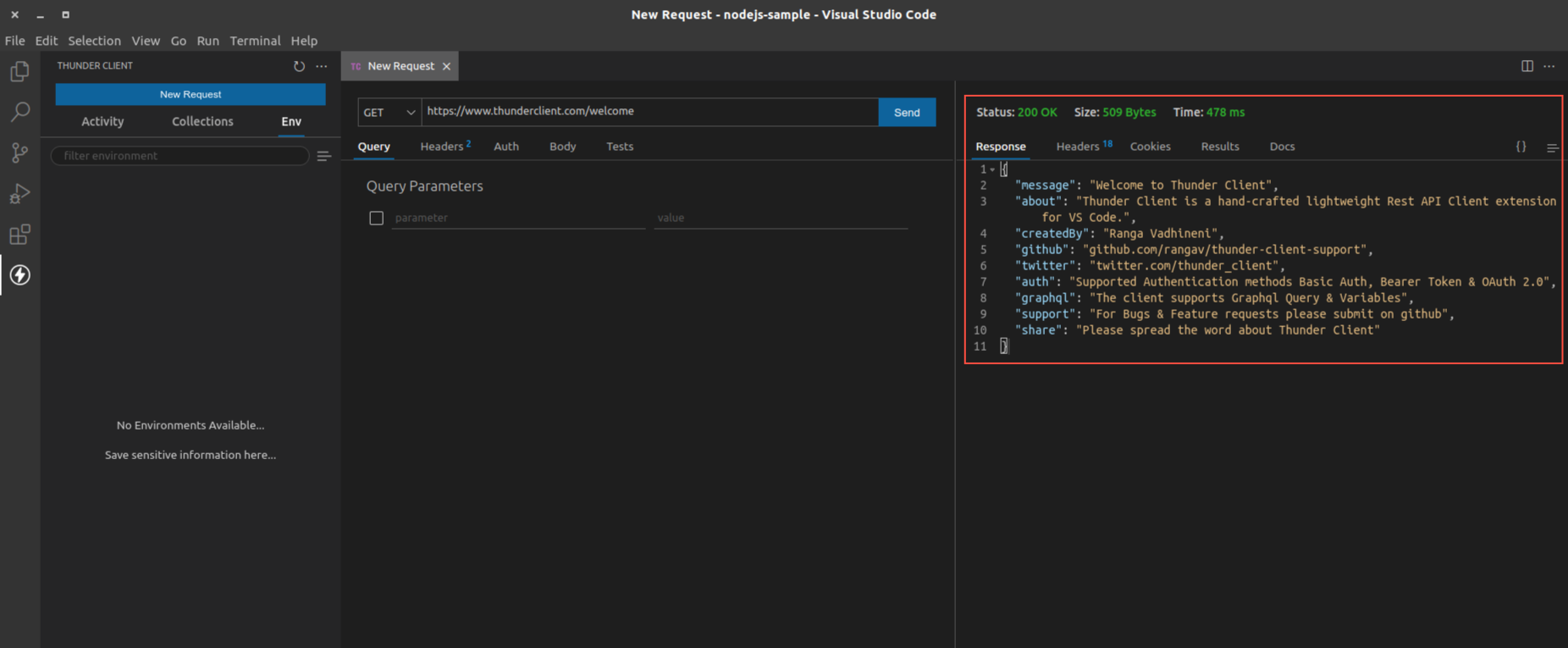Click the "Time: 478 ms" text
1568x648 pixels.
1208,112
